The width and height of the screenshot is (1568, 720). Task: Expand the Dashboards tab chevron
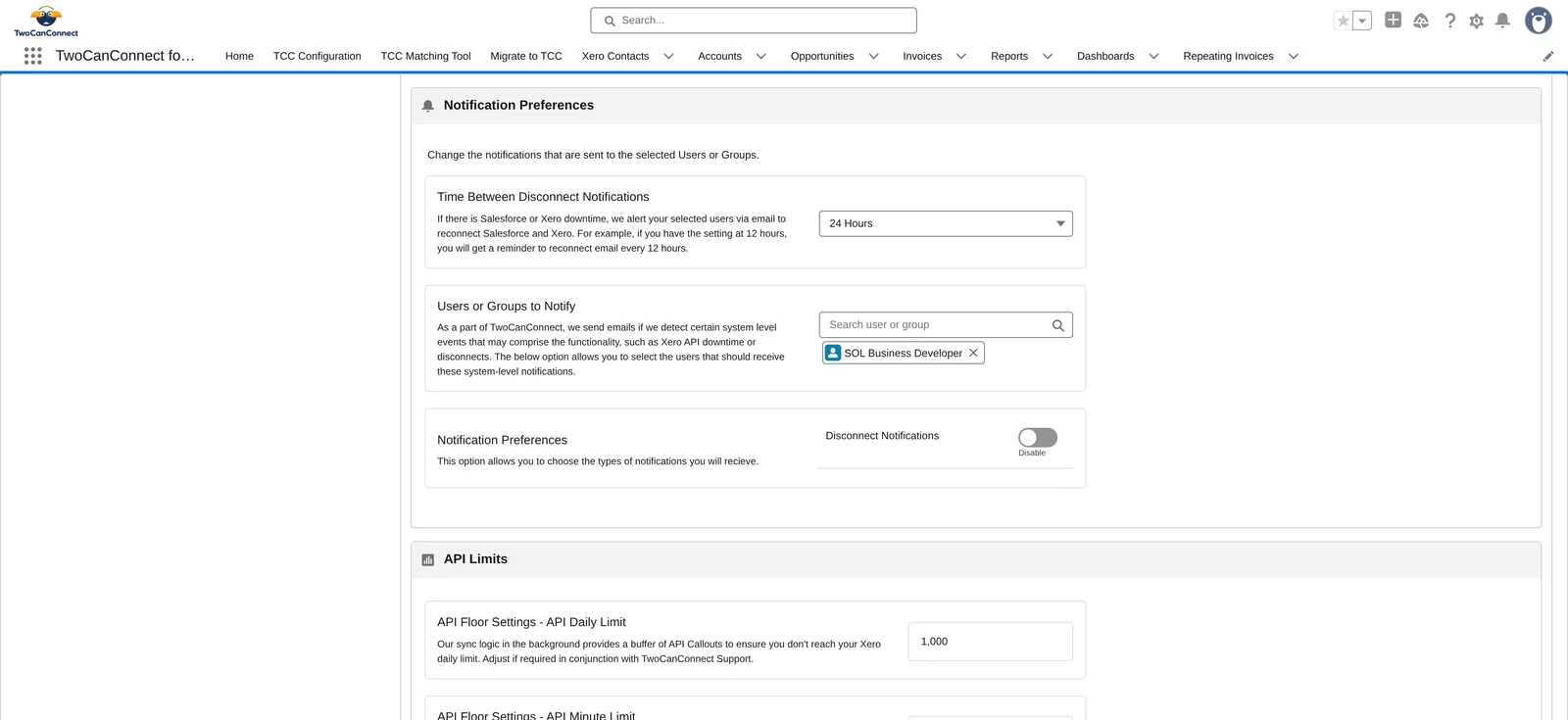coord(1154,56)
